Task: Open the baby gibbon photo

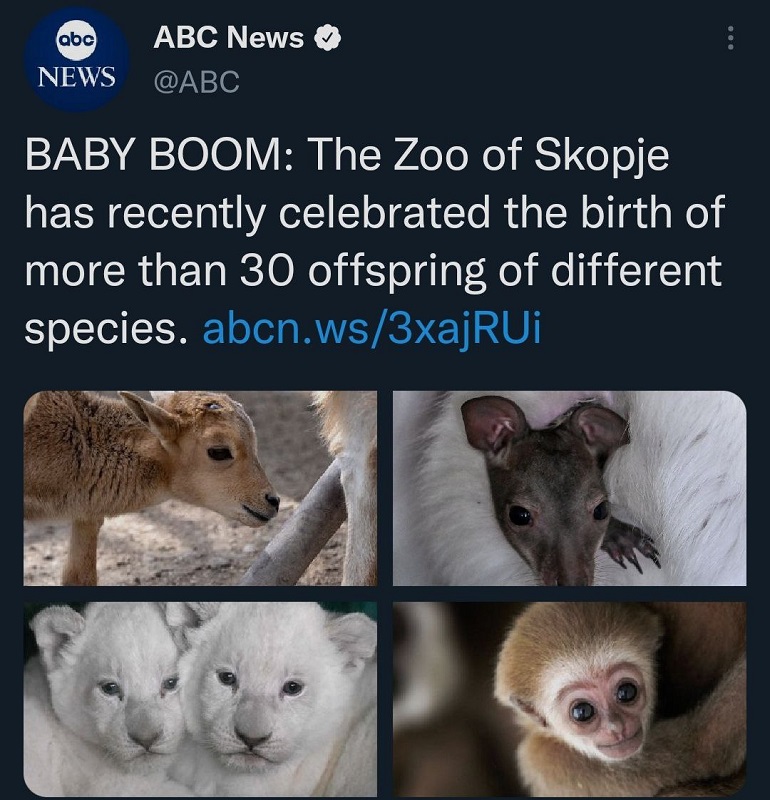Action: 569,698
